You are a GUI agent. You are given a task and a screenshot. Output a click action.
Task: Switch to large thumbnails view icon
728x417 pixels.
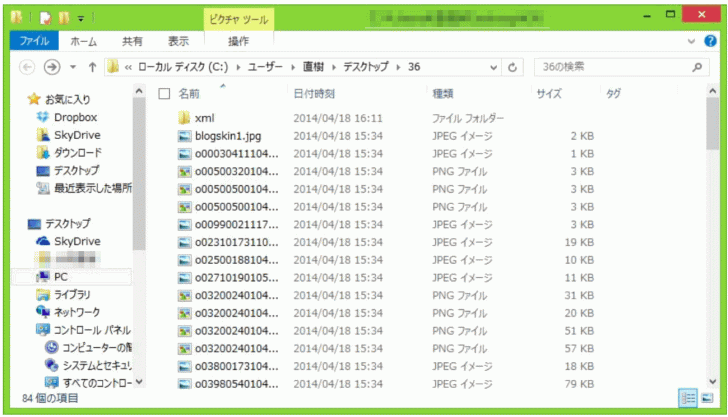pos(707,397)
